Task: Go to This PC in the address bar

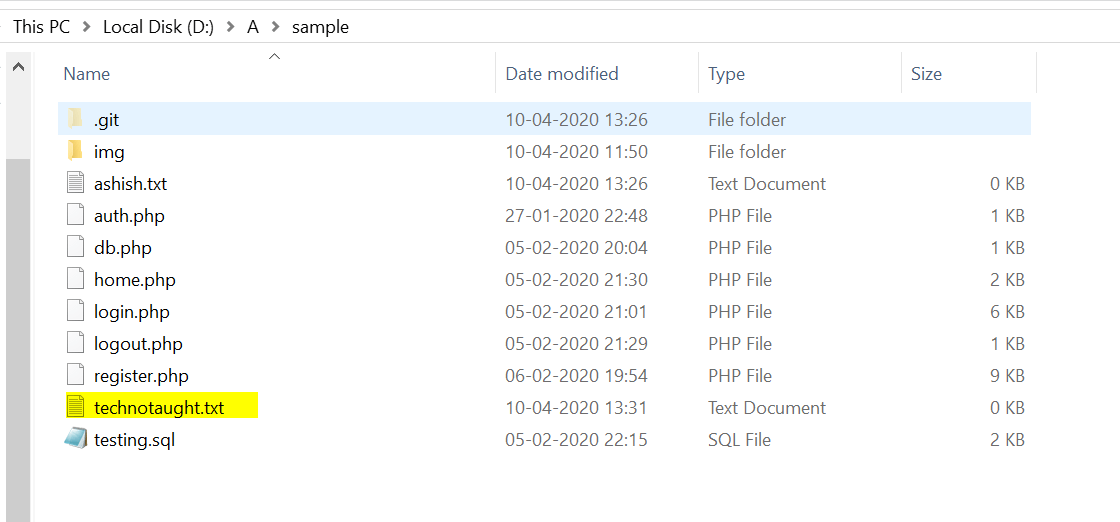Action: click(x=42, y=27)
